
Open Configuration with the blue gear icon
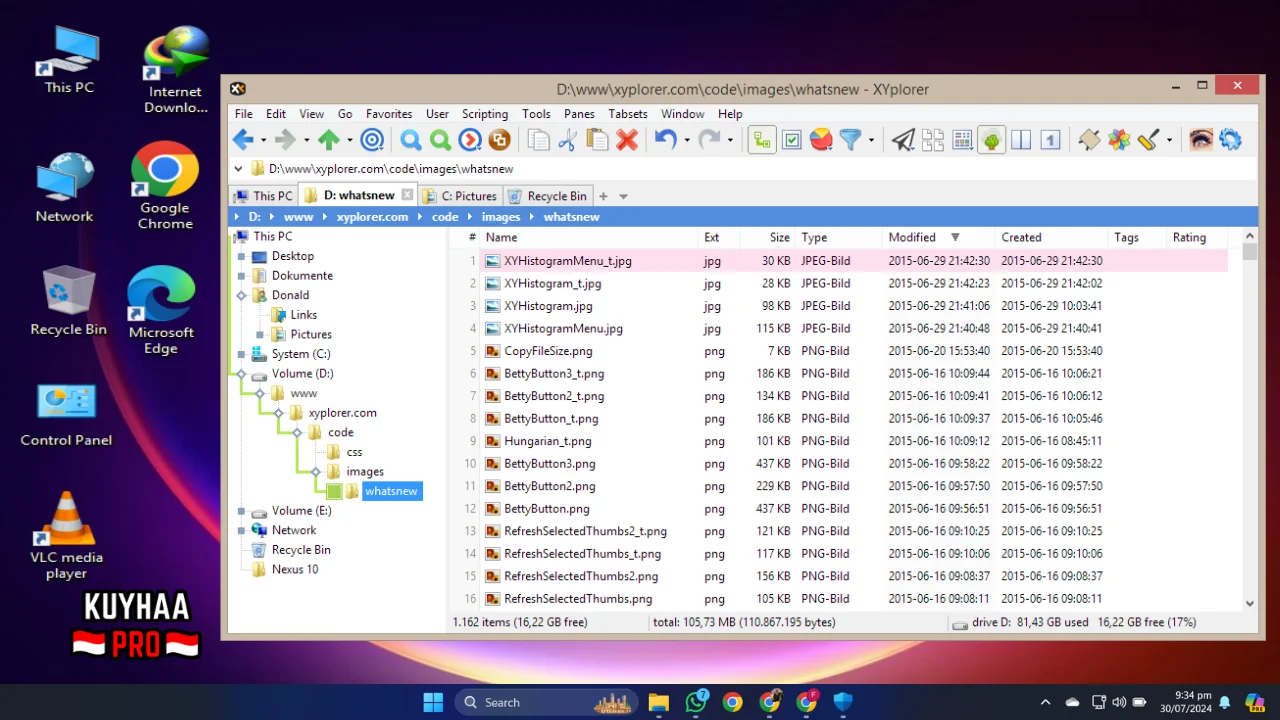tap(1231, 140)
